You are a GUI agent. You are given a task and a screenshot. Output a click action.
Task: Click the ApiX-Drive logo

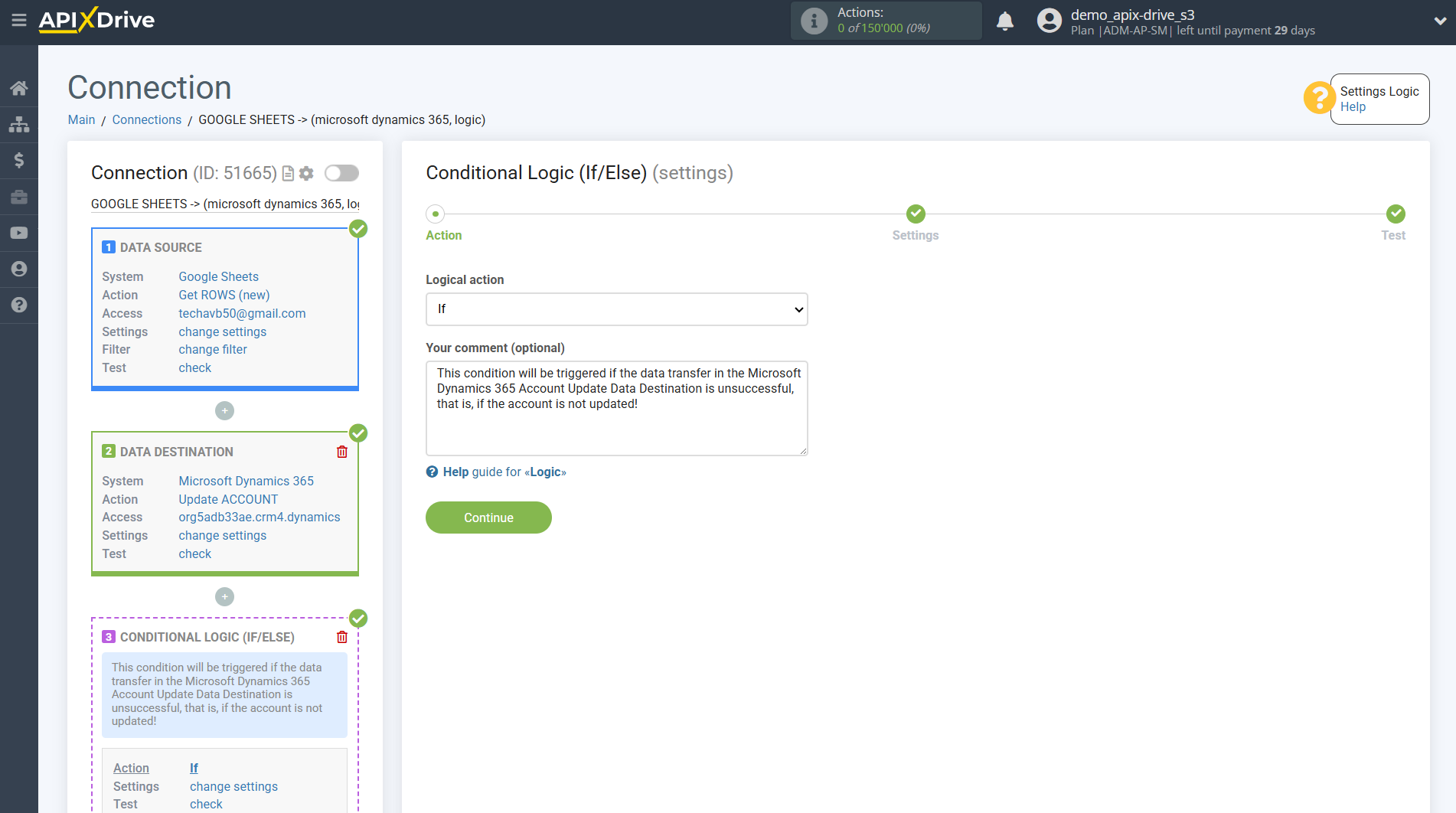tap(96, 20)
